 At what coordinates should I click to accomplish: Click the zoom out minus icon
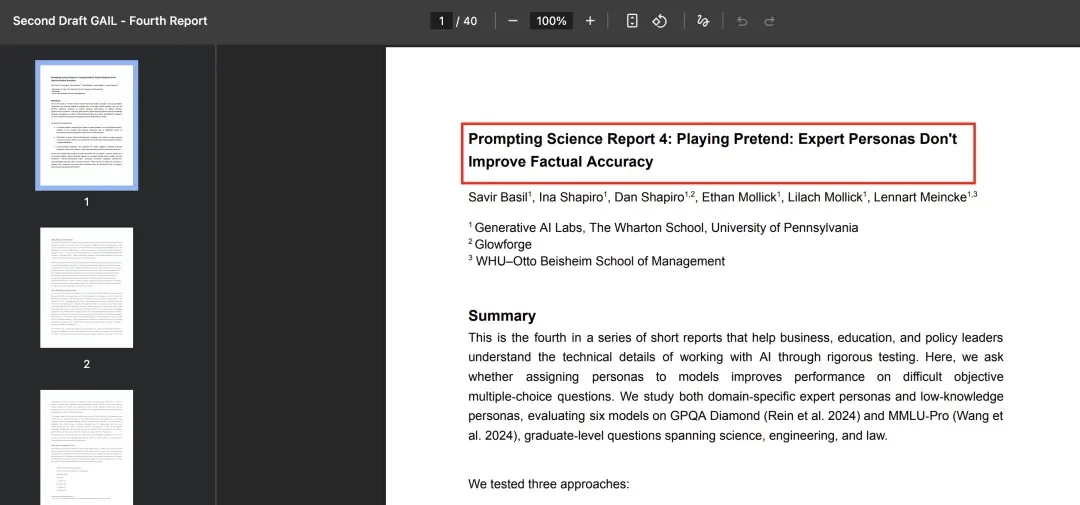click(x=512, y=21)
